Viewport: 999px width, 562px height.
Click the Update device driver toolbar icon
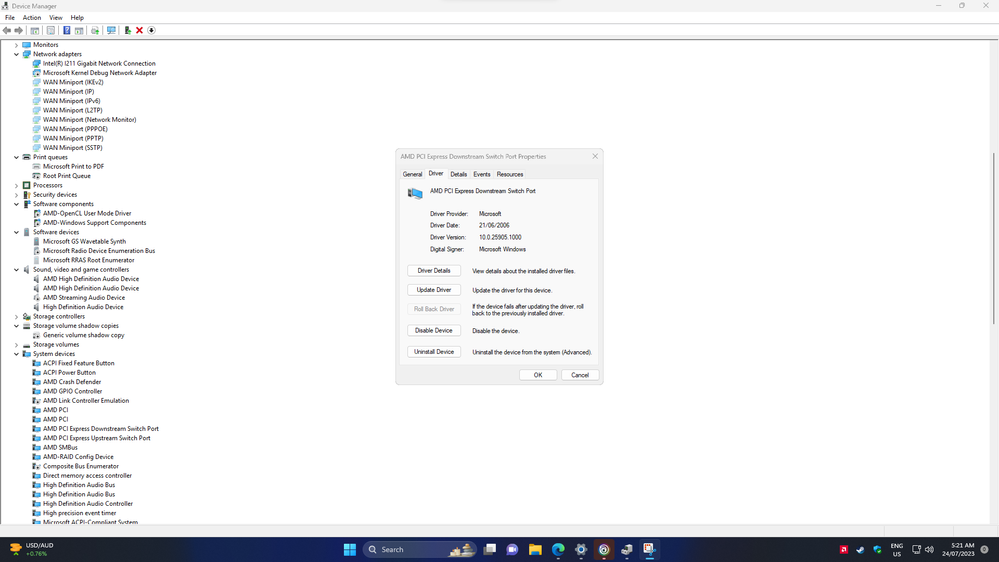pyautogui.click(x=95, y=31)
